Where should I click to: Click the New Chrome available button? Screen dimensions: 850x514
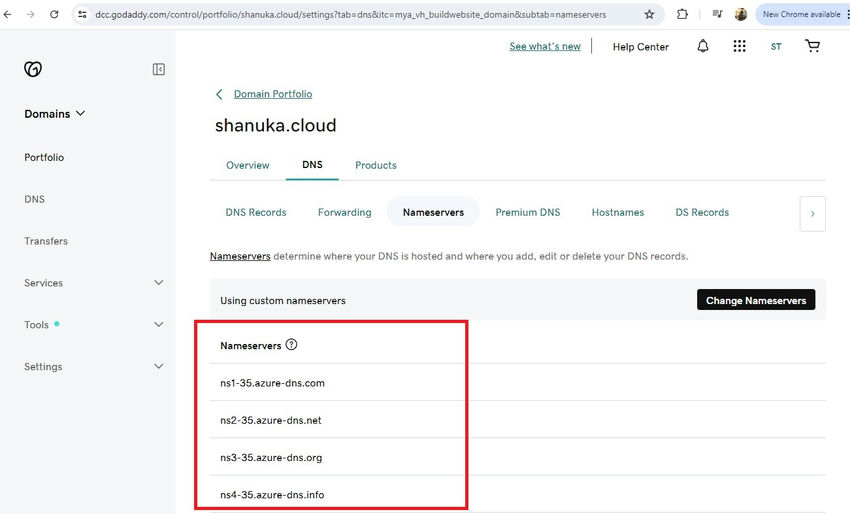[801, 14]
